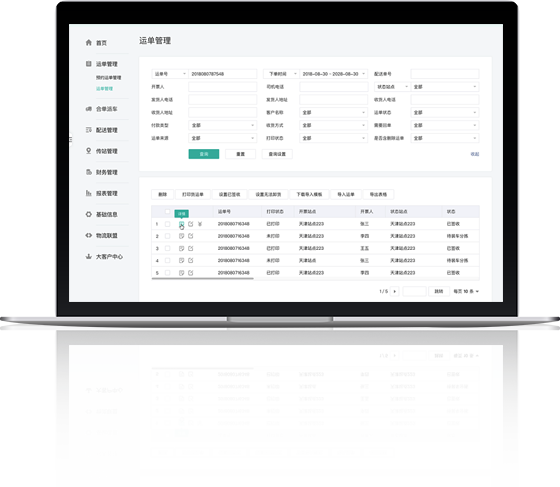
Task: Click the 合单派车 truck icon
Action: pyautogui.click(x=89, y=109)
